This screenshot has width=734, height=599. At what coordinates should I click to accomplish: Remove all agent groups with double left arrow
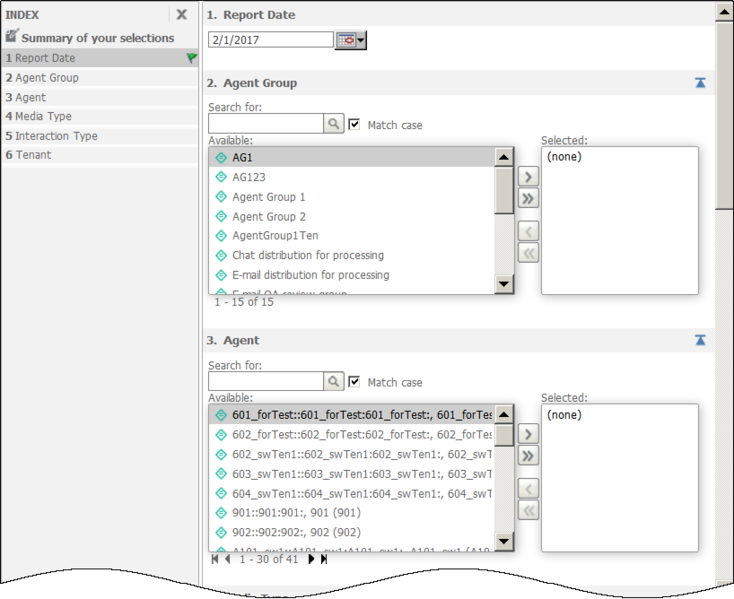[528, 253]
